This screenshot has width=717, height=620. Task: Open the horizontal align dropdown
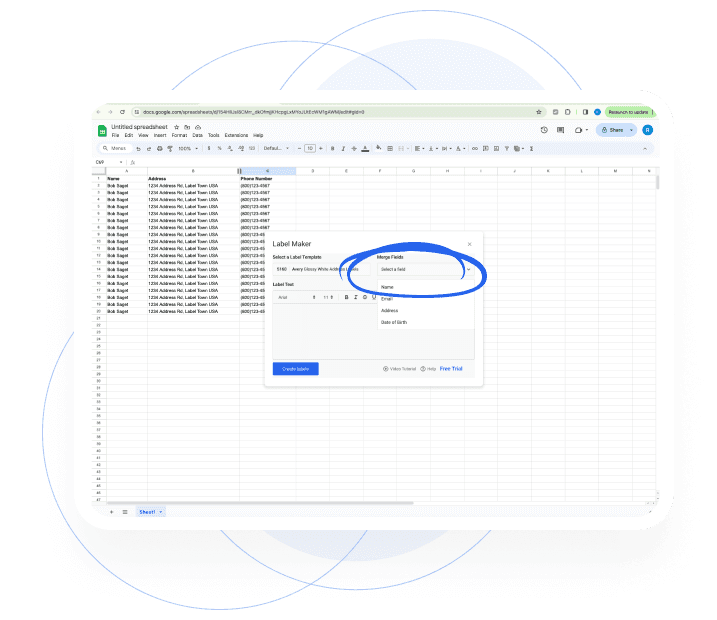click(419, 149)
